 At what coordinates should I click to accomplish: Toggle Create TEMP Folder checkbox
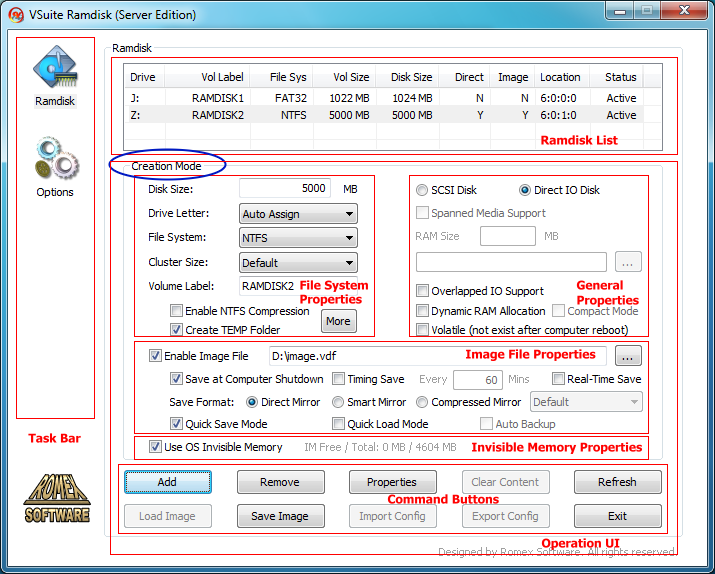pyautogui.click(x=176, y=330)
